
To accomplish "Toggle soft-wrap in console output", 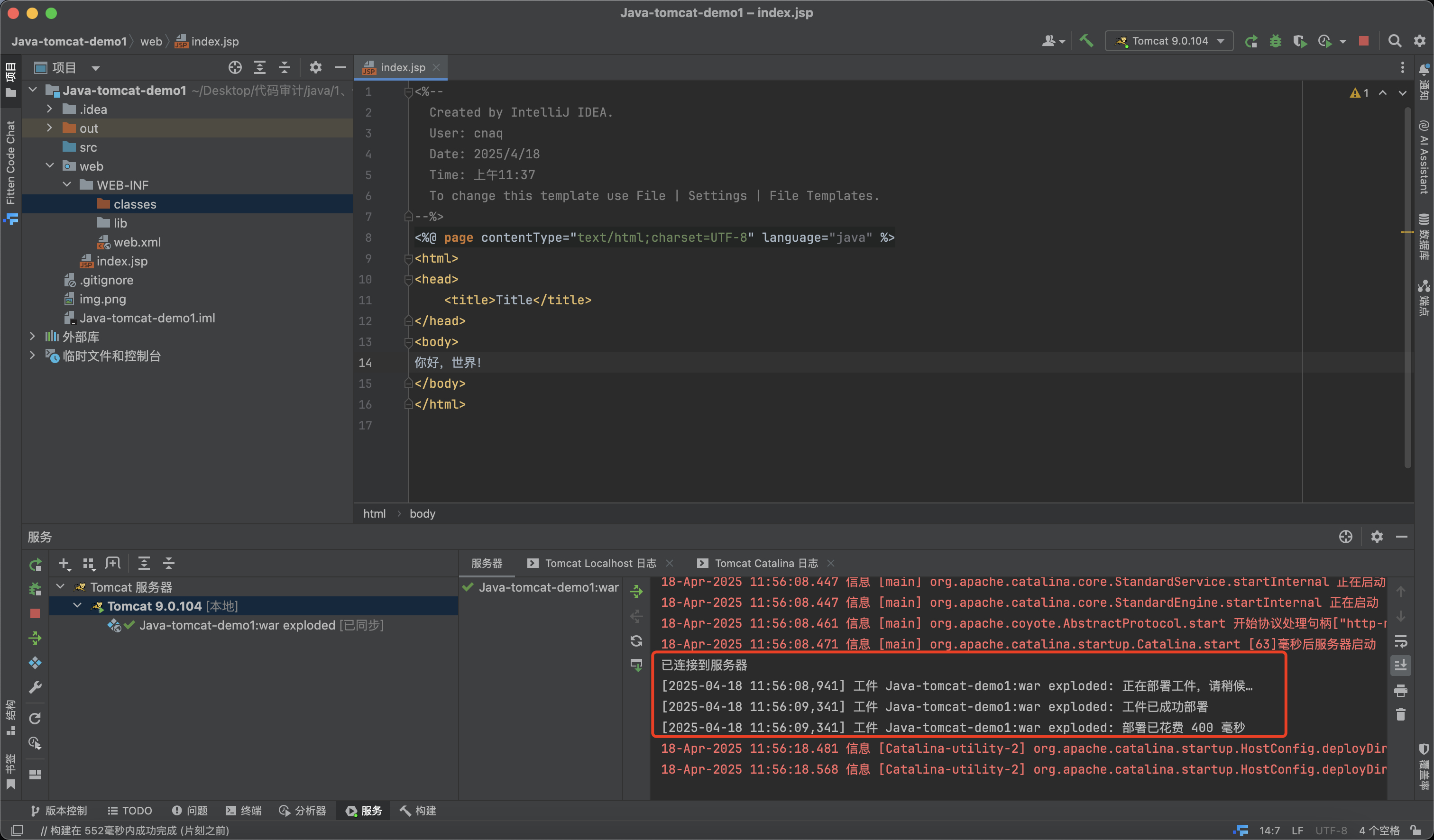I will click(x=1400, y=641).
